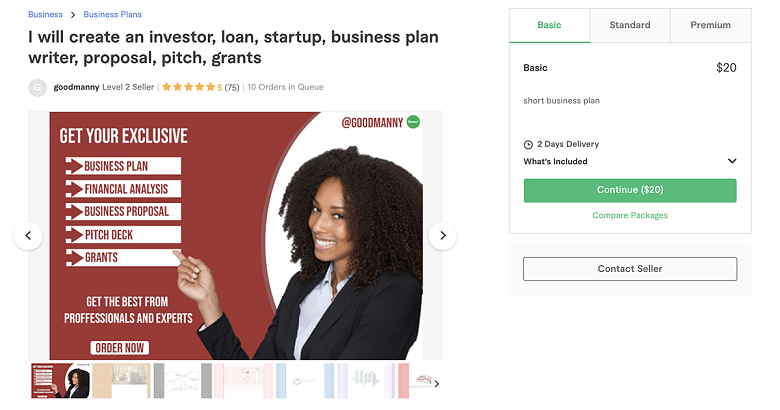Screen dimensions: 780x410
Task: Switch to the Standard package tab
Action: click(x=630, y=25)
